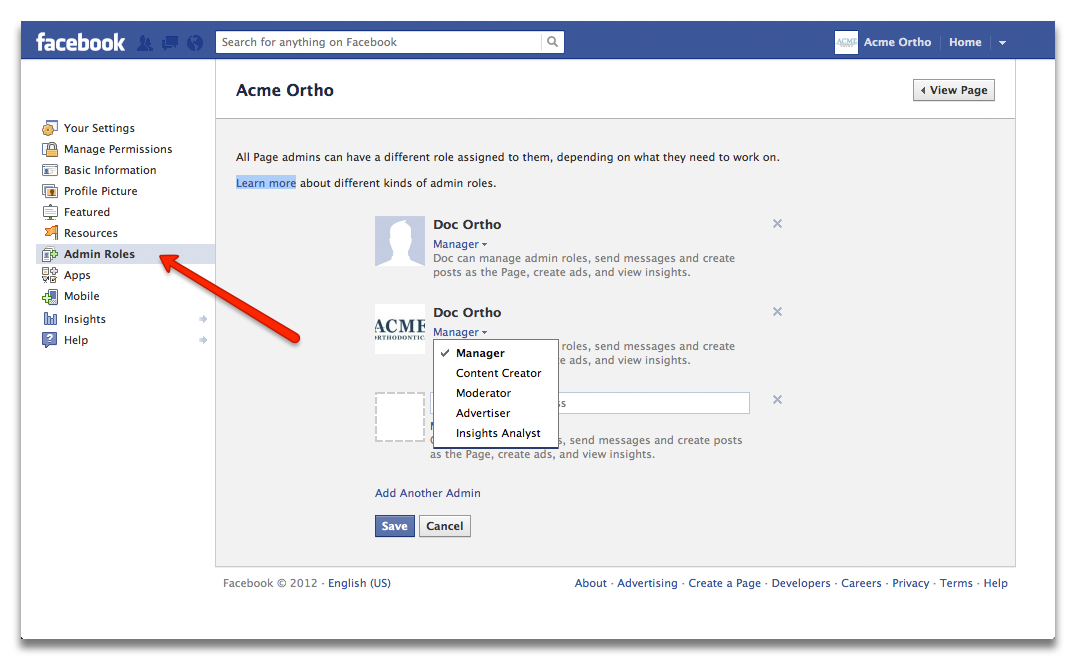Open first Doc Ortho's Manager role dropdown
Viewport: 1075px width, 662px height.
(x=460, y=244)
